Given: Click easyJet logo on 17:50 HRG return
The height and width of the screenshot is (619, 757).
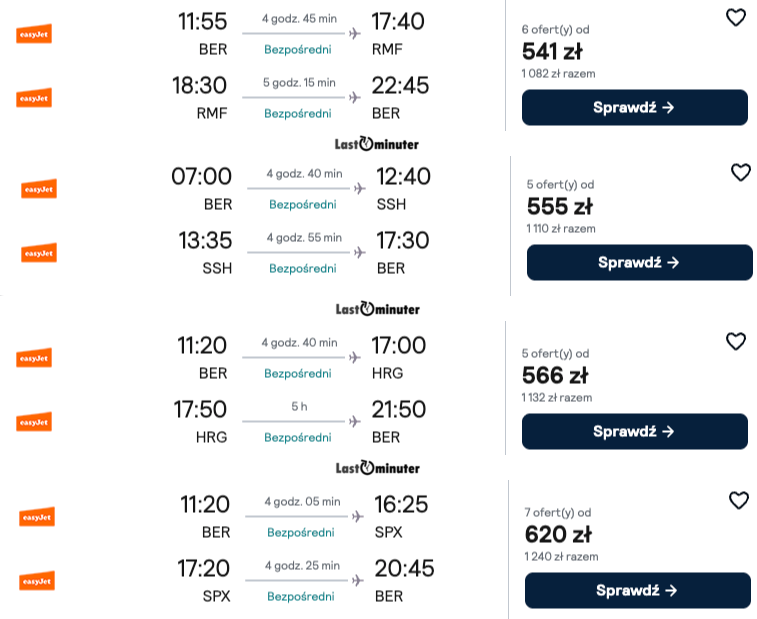Looking at the screenshot, I should tap(34, 422).
